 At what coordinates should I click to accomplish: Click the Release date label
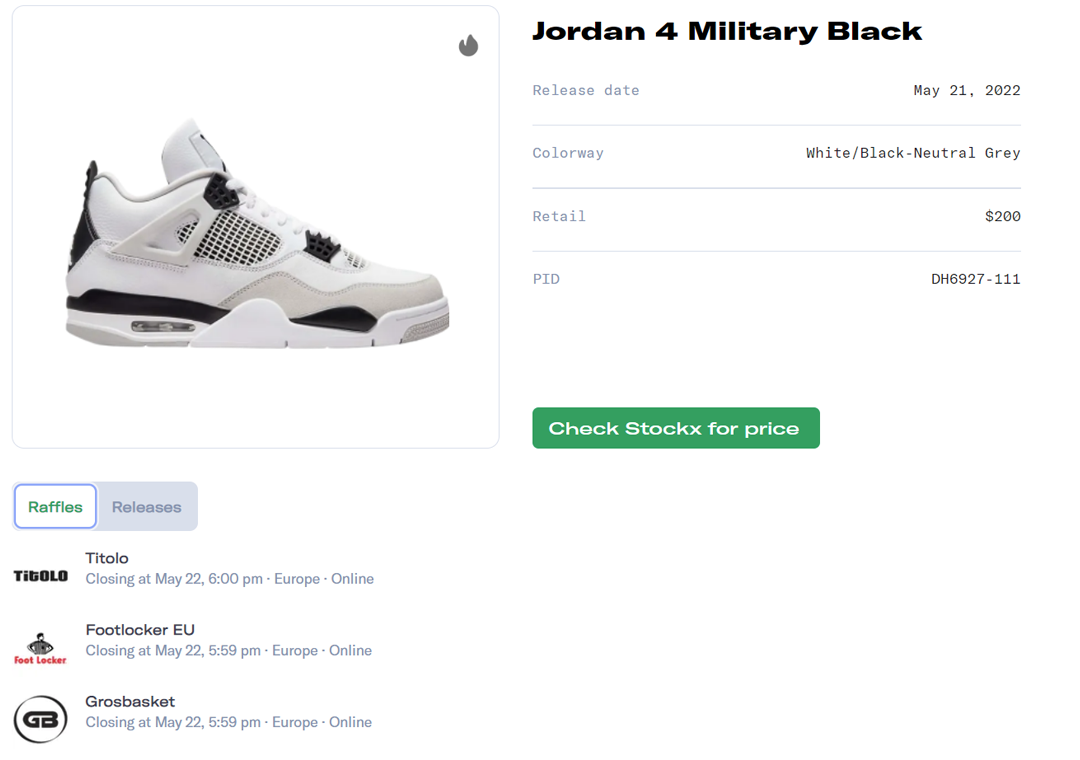[586, 90]
